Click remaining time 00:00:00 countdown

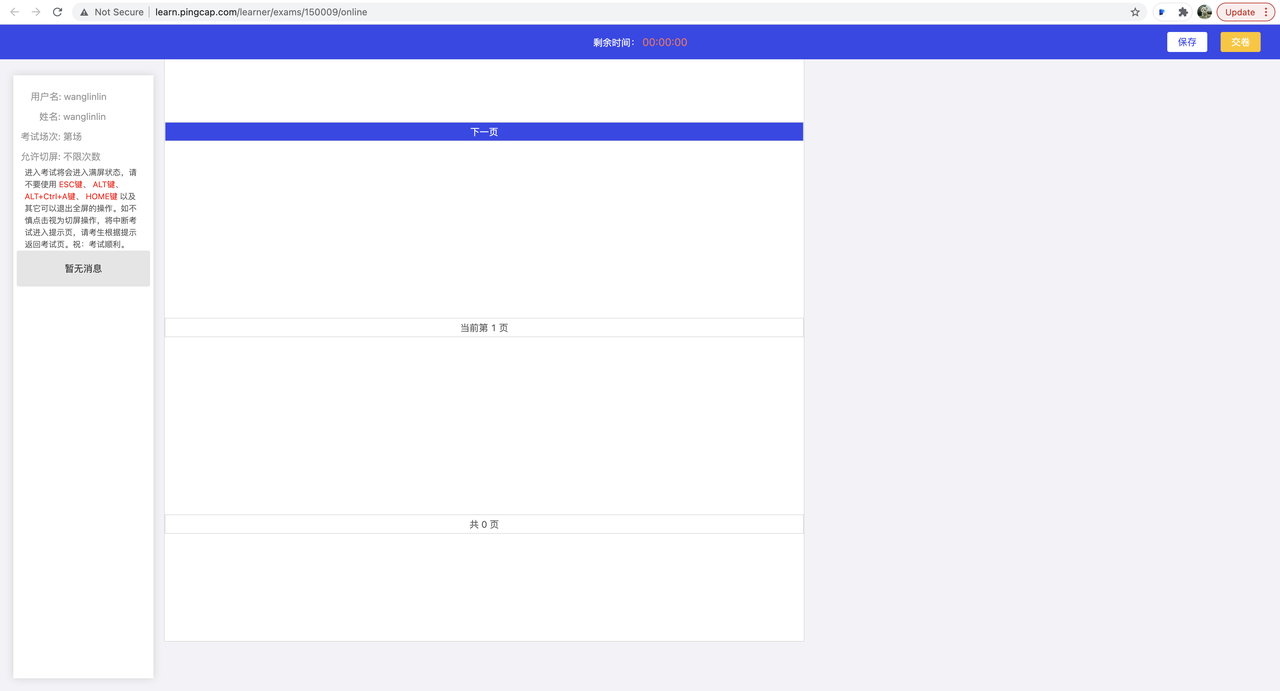665,42
